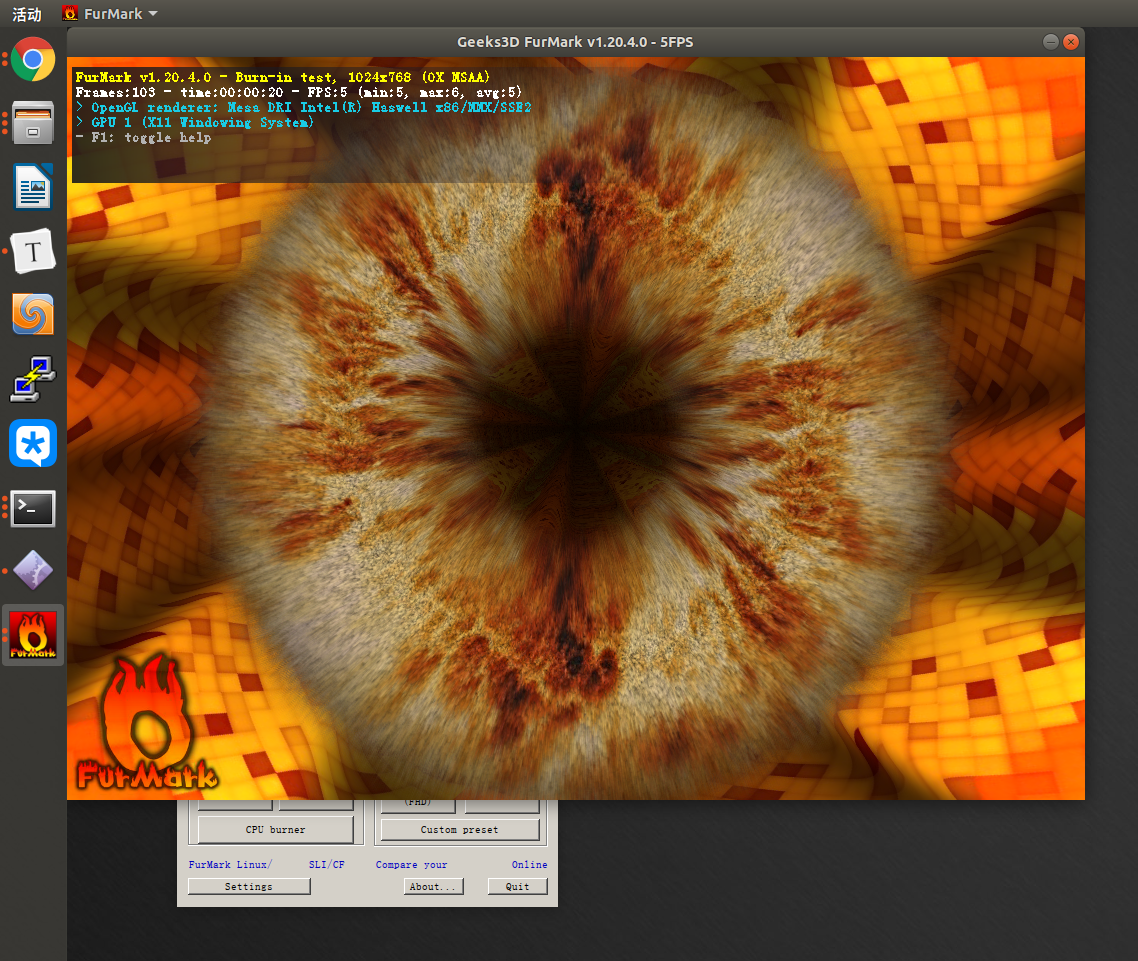Viewport: 1138px width, 961px height.
Task: Open the Activities (活动) menu
Action: 24,13
